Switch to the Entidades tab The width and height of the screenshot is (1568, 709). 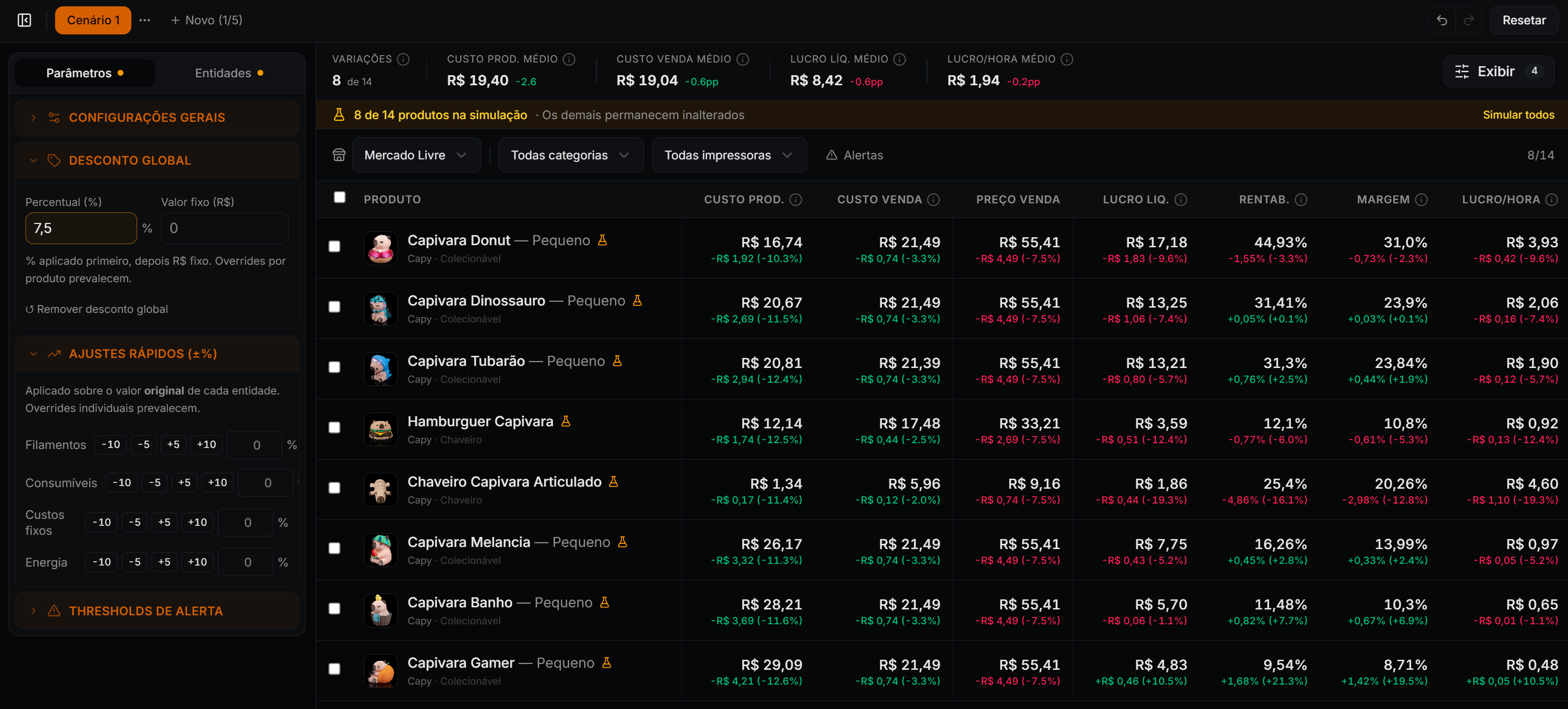tap(229, 73)
